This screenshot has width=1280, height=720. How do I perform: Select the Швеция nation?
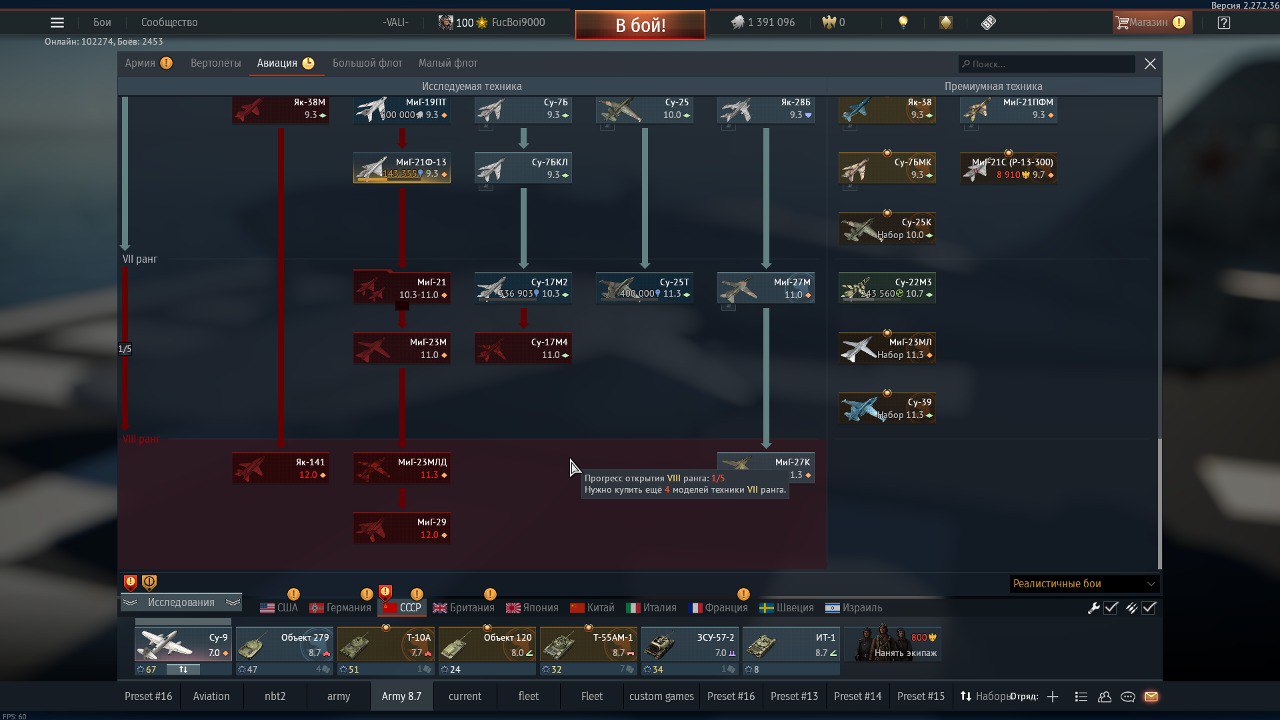tap(786, 607)
